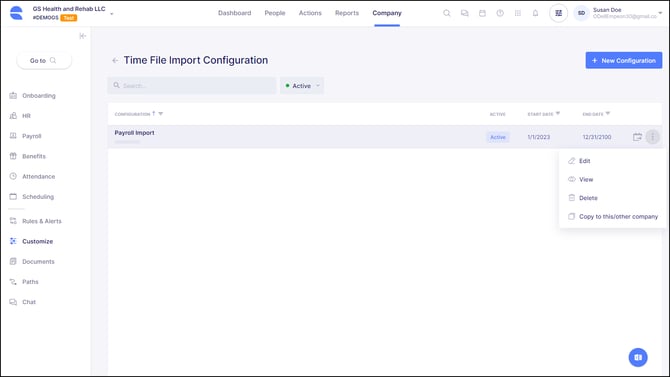
Task: Open the help widget button at bottom right
Action: [x=638, y=357]
